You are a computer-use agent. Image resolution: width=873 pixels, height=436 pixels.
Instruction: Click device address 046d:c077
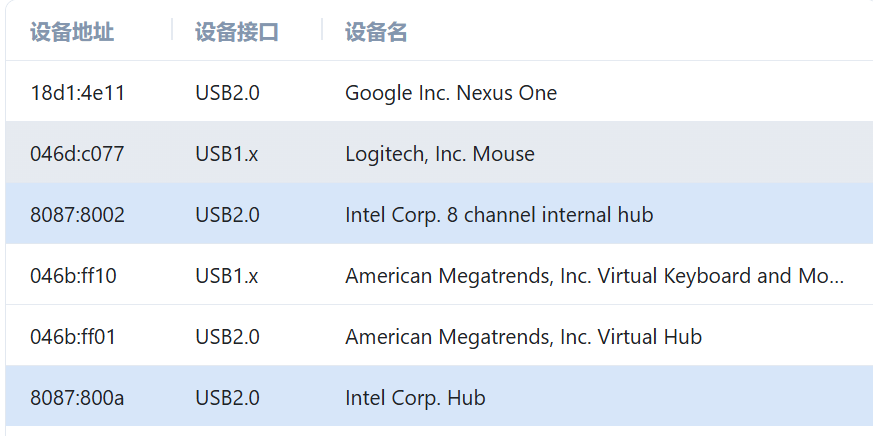[77, 154]
